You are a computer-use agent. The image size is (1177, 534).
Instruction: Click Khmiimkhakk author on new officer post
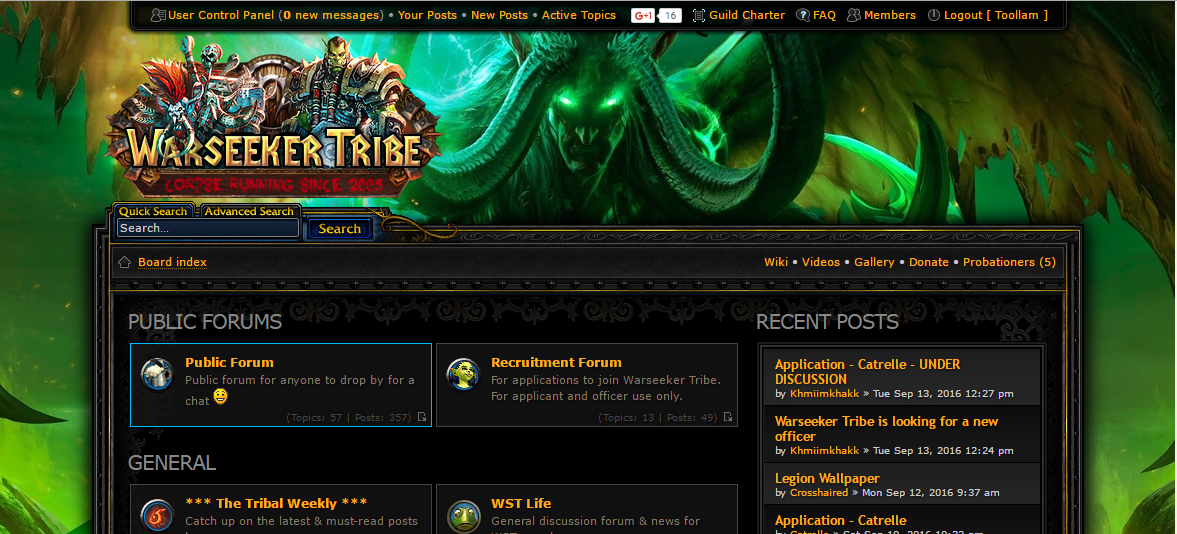click(x=824, y=451)
